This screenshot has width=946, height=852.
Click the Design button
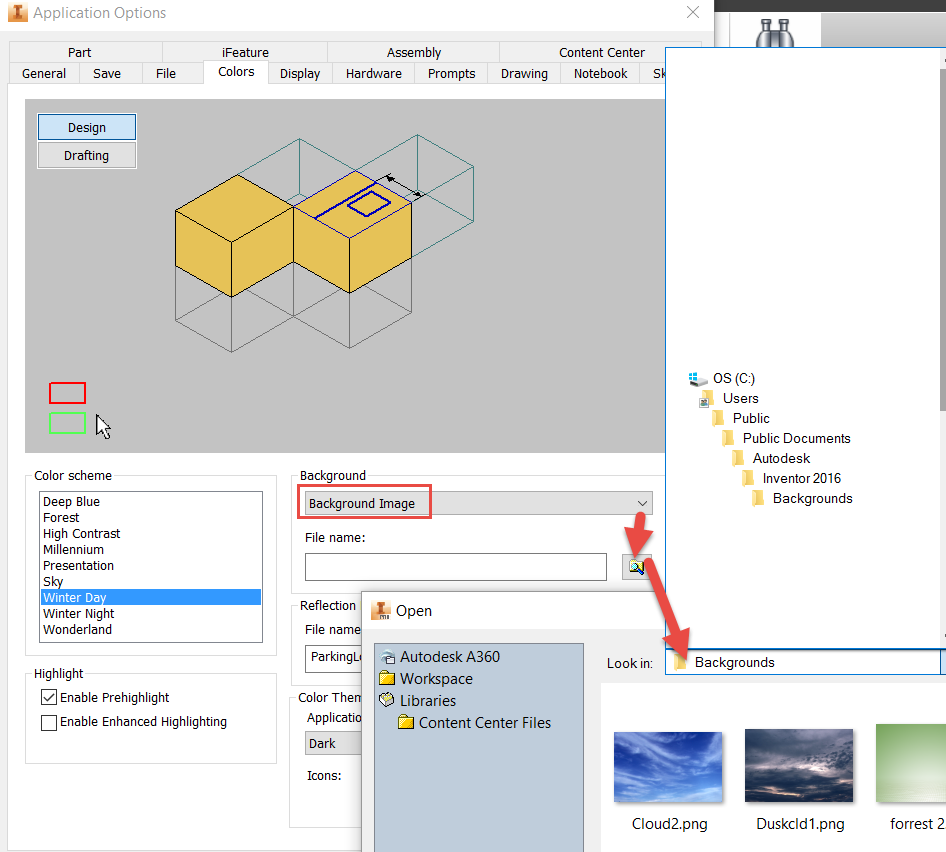click(x=87, y=127)
